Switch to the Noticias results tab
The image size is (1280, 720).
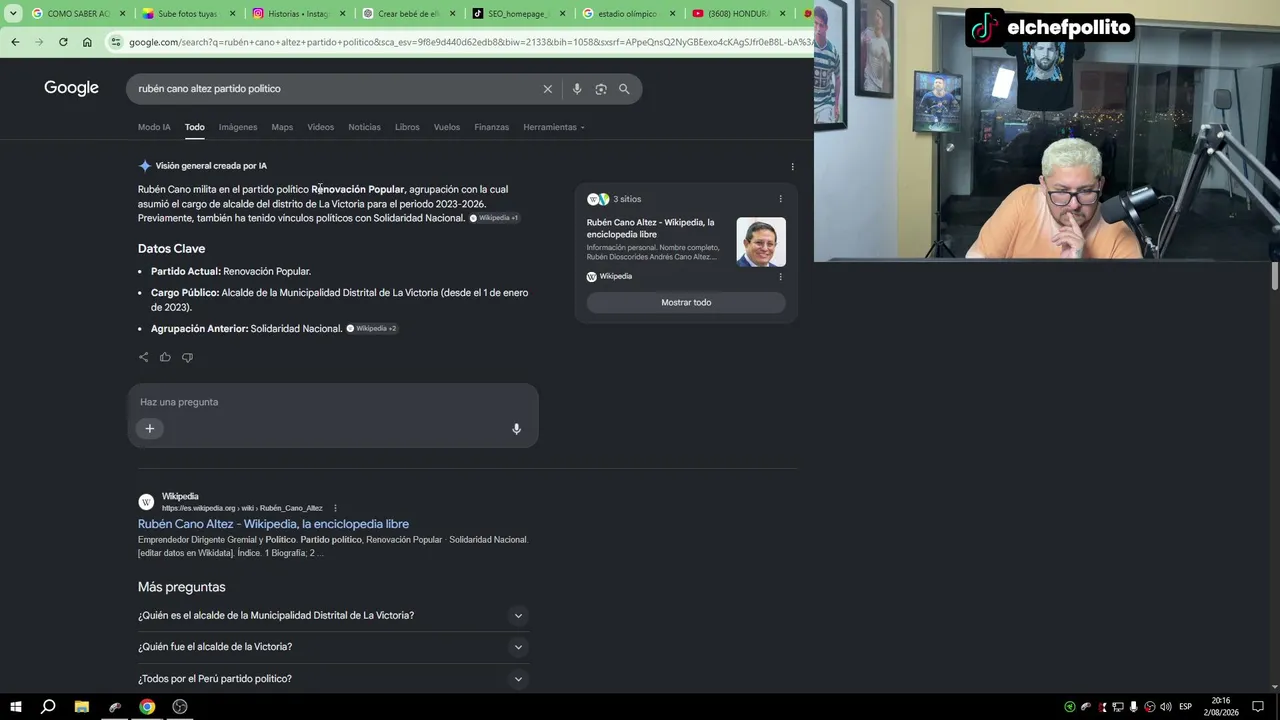[x=364, y=127]
